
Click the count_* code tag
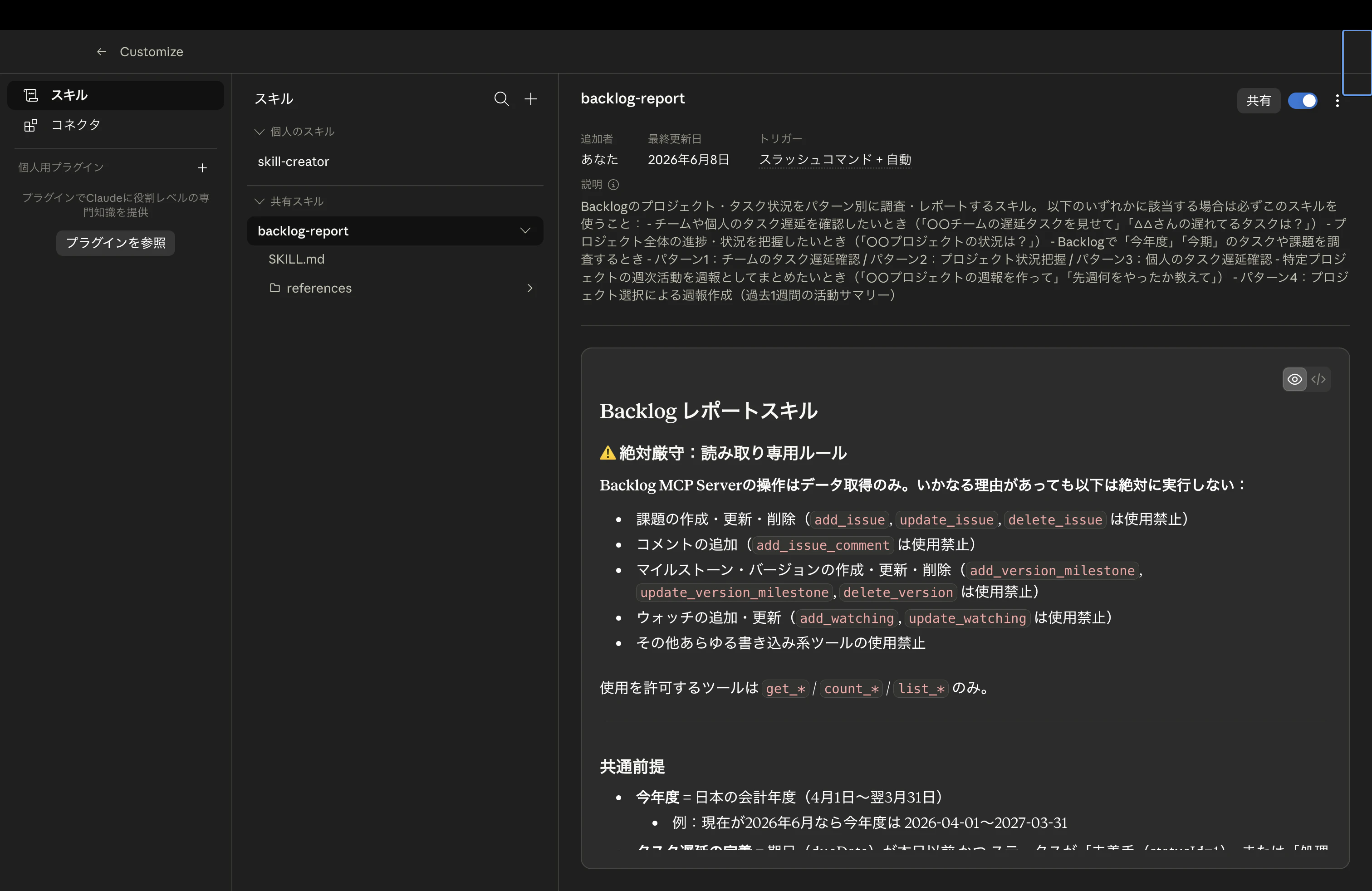(x=851, y=689)
